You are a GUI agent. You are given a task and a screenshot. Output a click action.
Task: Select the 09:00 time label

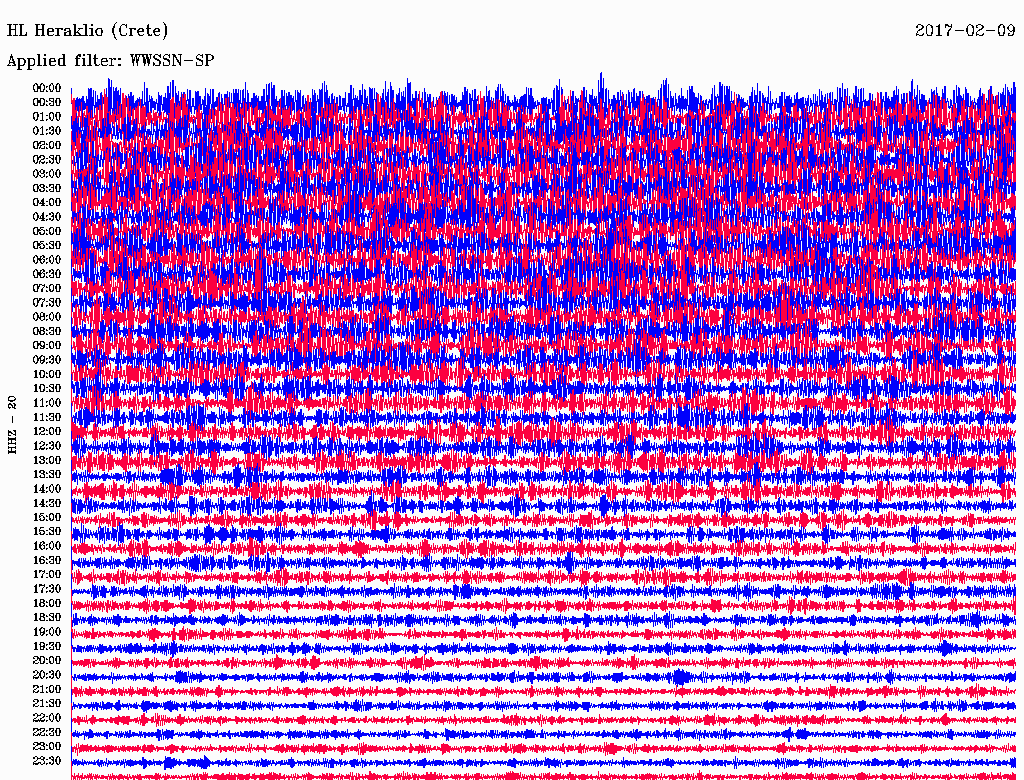(x=47, y=346)
